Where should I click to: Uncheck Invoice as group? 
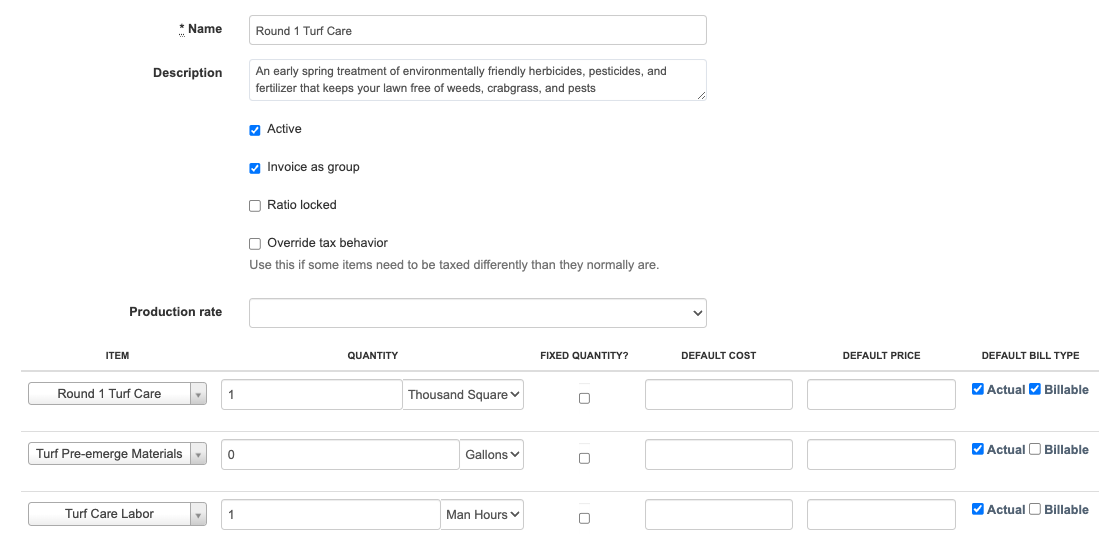click(x=255, y=168)
